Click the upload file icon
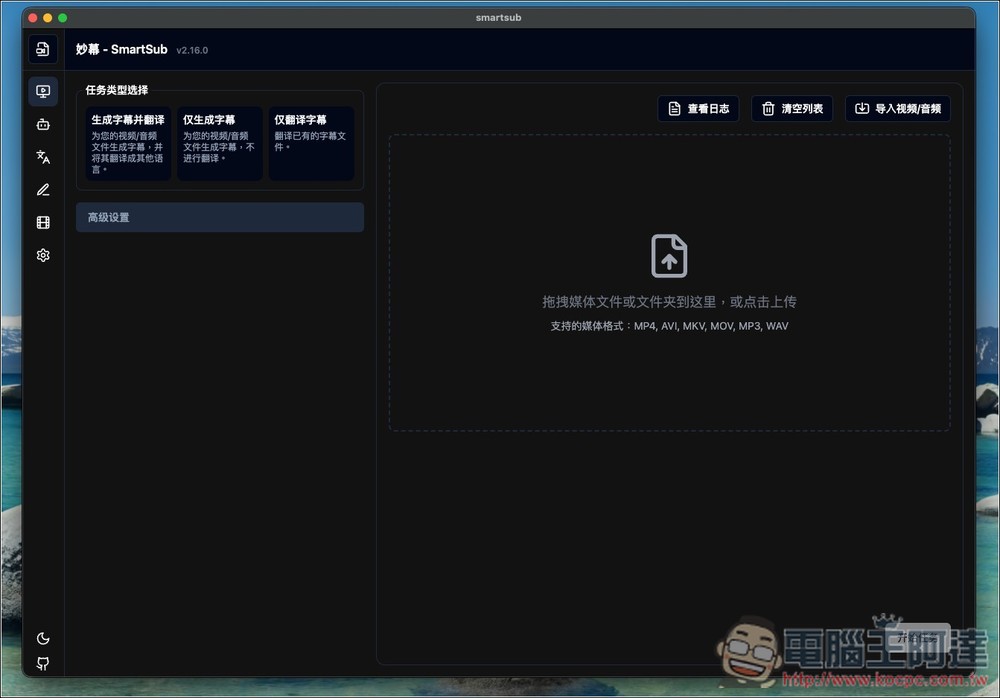The height and width of the screenshot is (698, 1000). [669, 256]
